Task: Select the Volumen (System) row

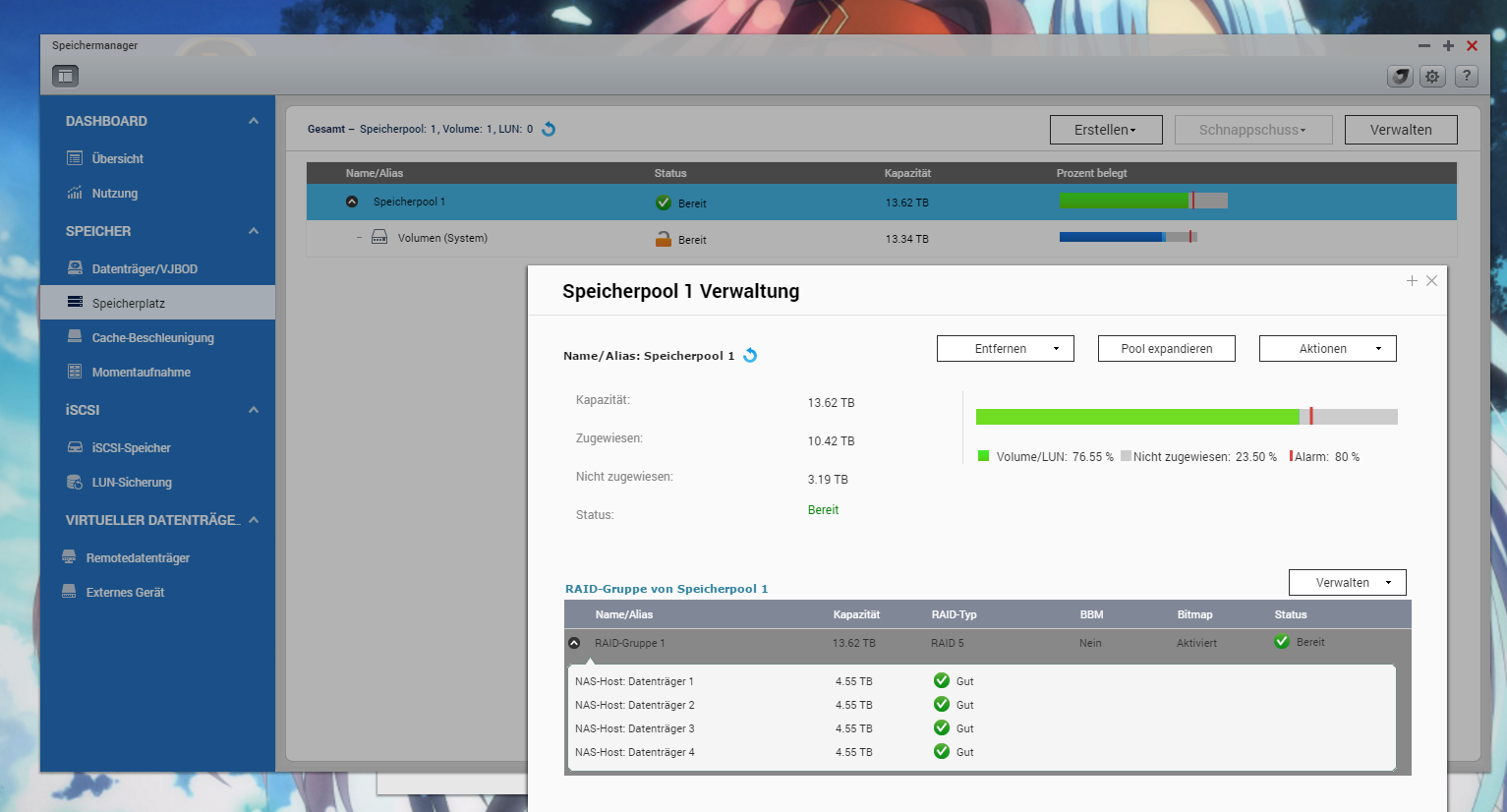Action: [882, 239]
